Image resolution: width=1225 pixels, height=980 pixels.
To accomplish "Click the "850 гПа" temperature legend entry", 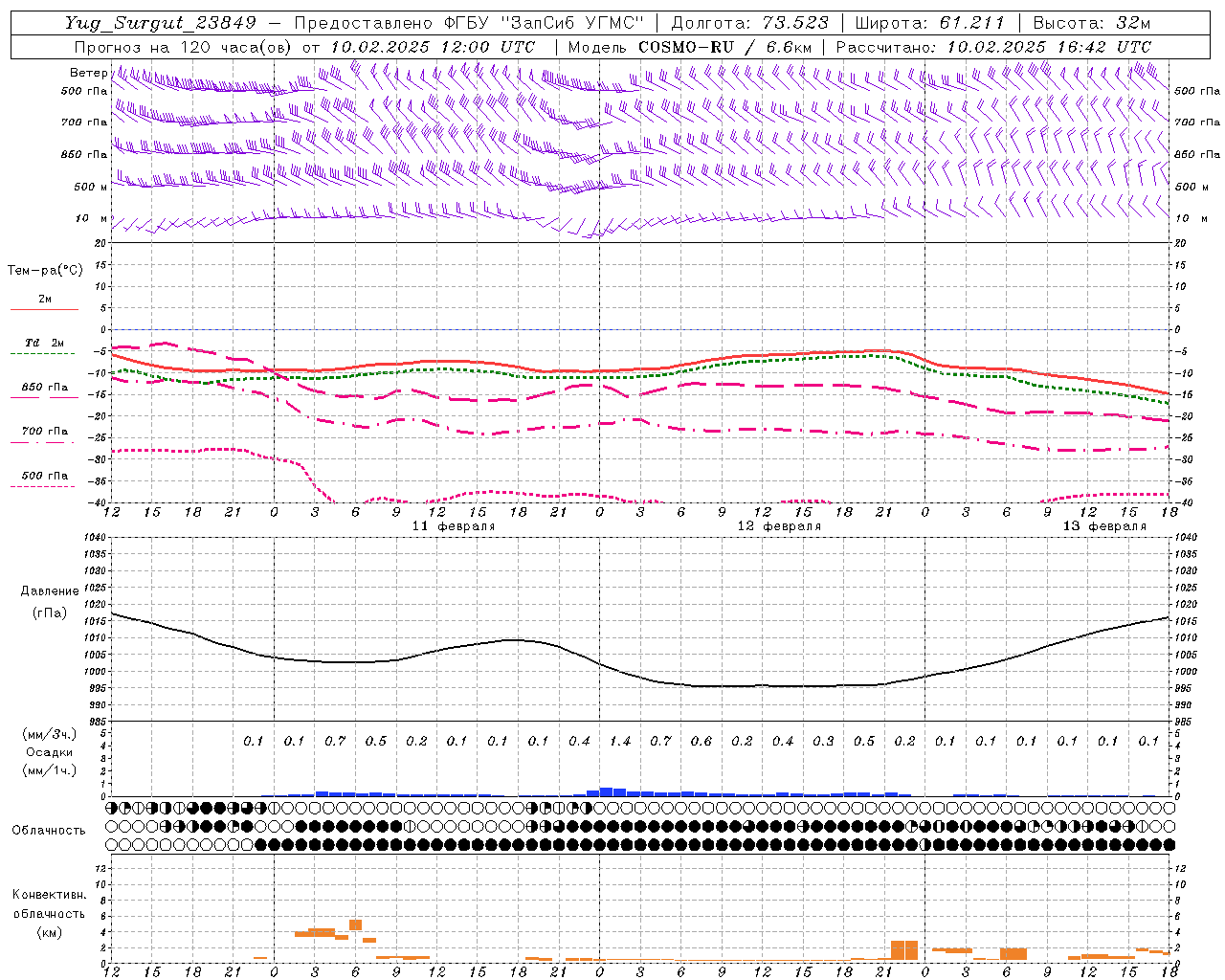I will 44,388.
